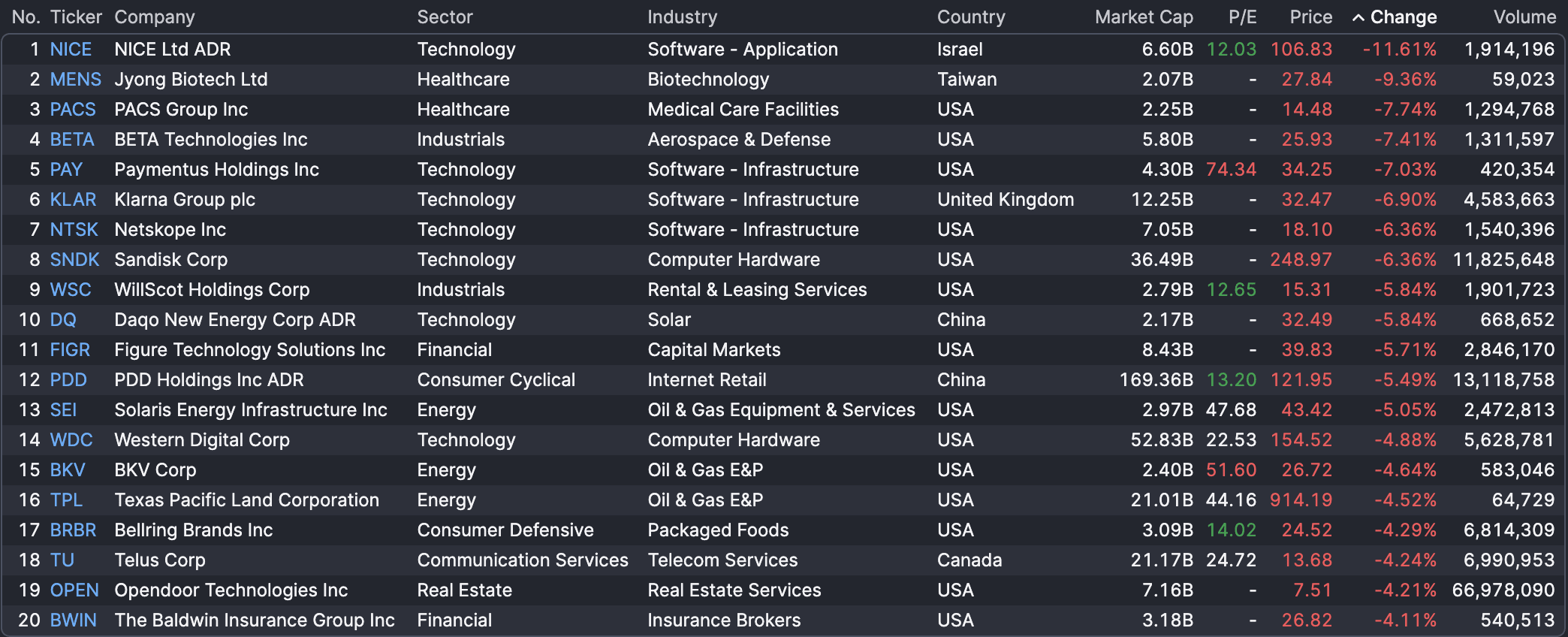Screen dimensions: 1568x637
Task: Sort table by Market Cap column
Action: [1143, 17]
